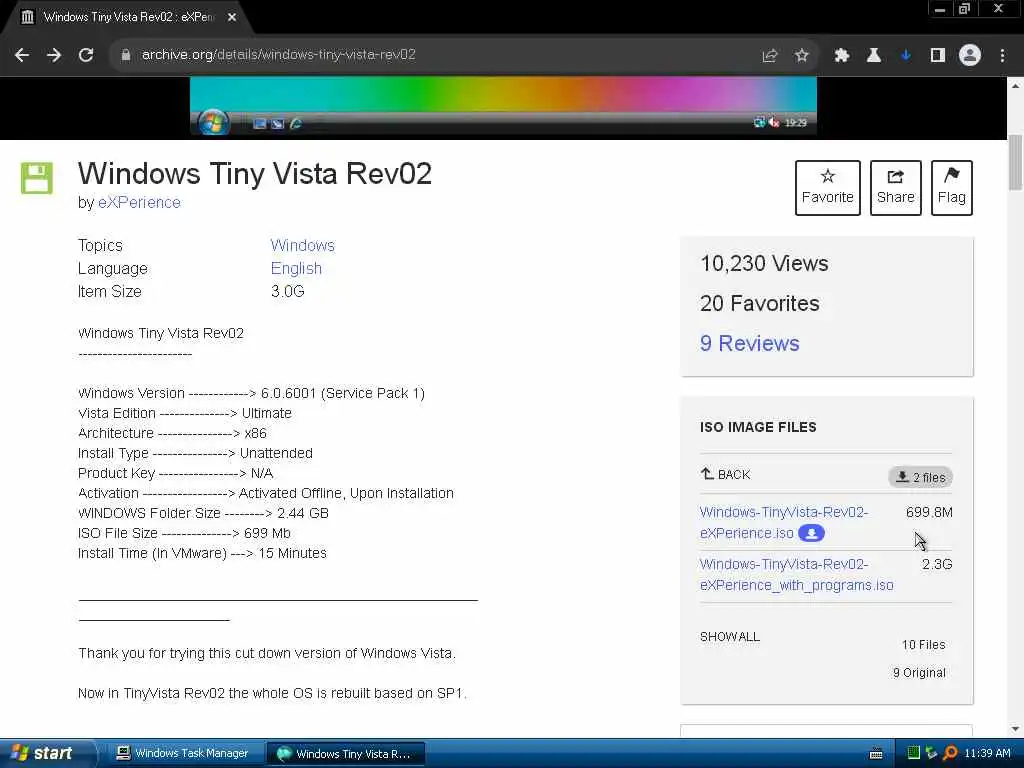Click the Flag button
This screenshot has width=1024, height=768.
click(952, 187)
